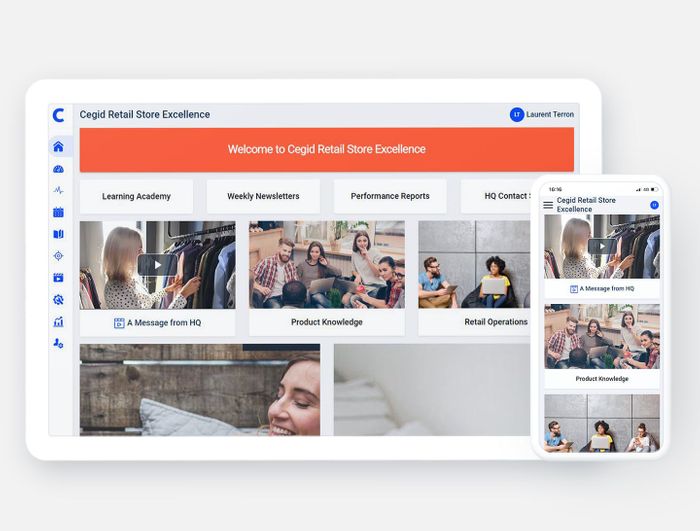Screen dimensions: 700x531
Task: Play the Message from HQ video on tablet
Action: [157, 265]
